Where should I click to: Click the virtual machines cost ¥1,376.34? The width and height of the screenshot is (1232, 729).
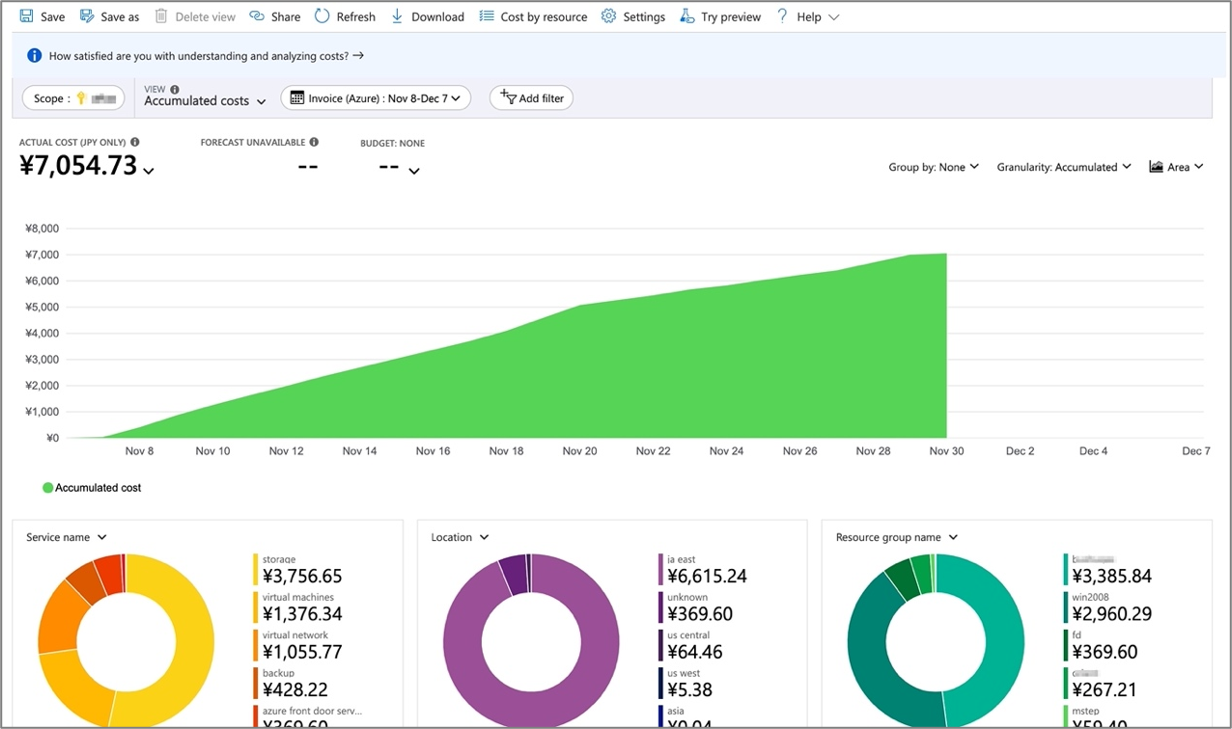point(302,614)
